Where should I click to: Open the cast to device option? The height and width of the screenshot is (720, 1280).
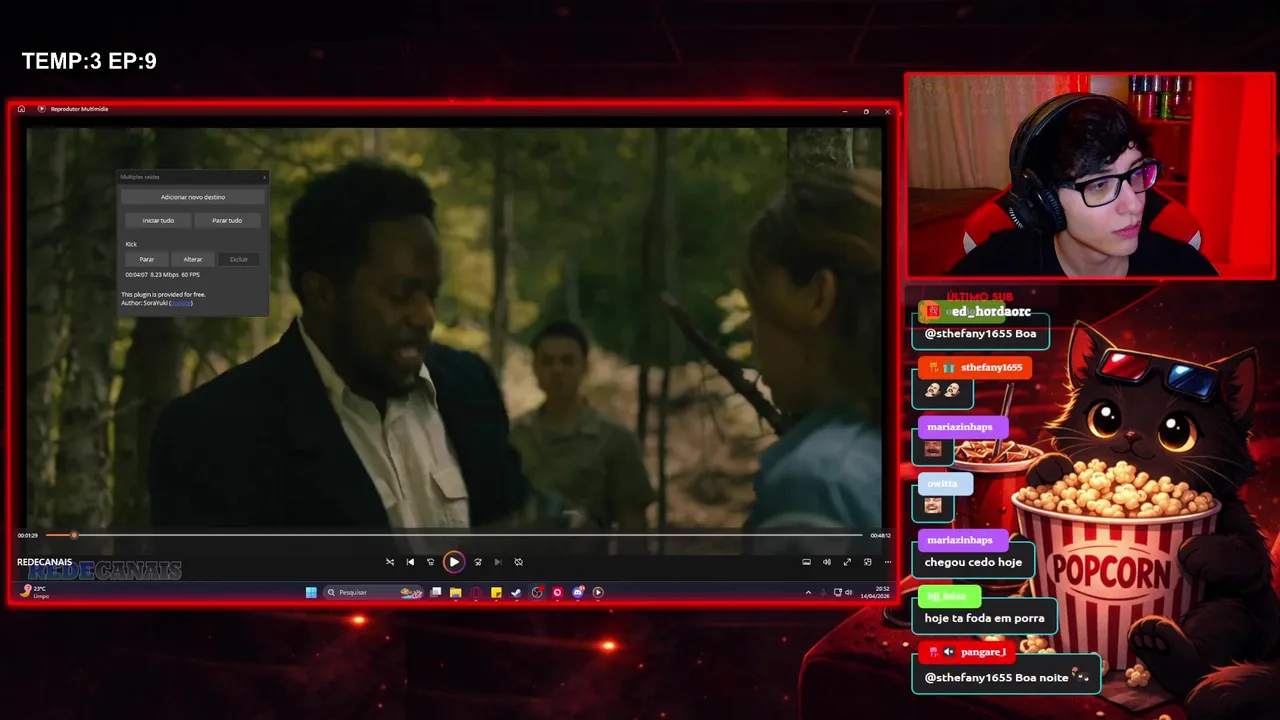point(807,562)
